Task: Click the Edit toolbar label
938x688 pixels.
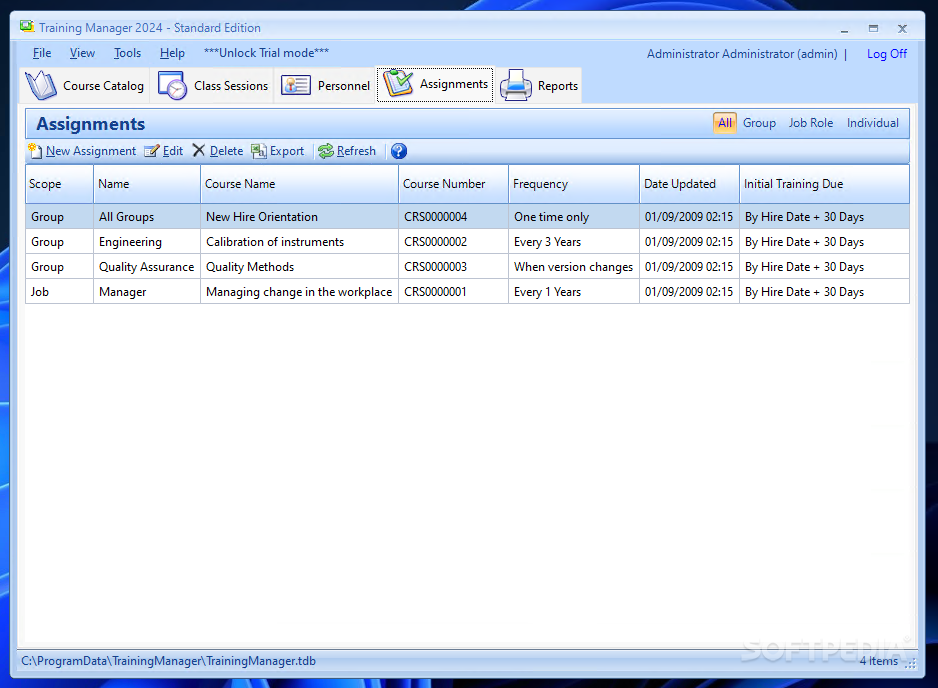Action: pyautogui.click(x=173, y=151)
